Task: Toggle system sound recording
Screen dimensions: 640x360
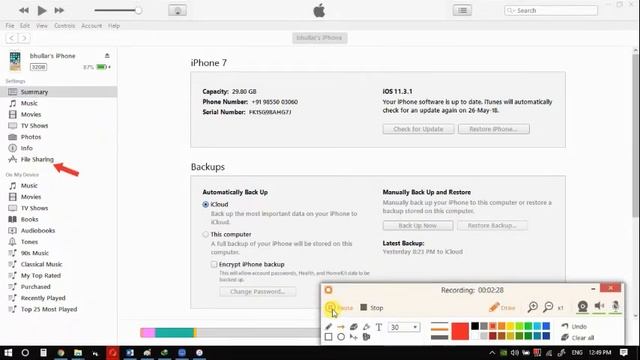Action: (x=599, y=307)
